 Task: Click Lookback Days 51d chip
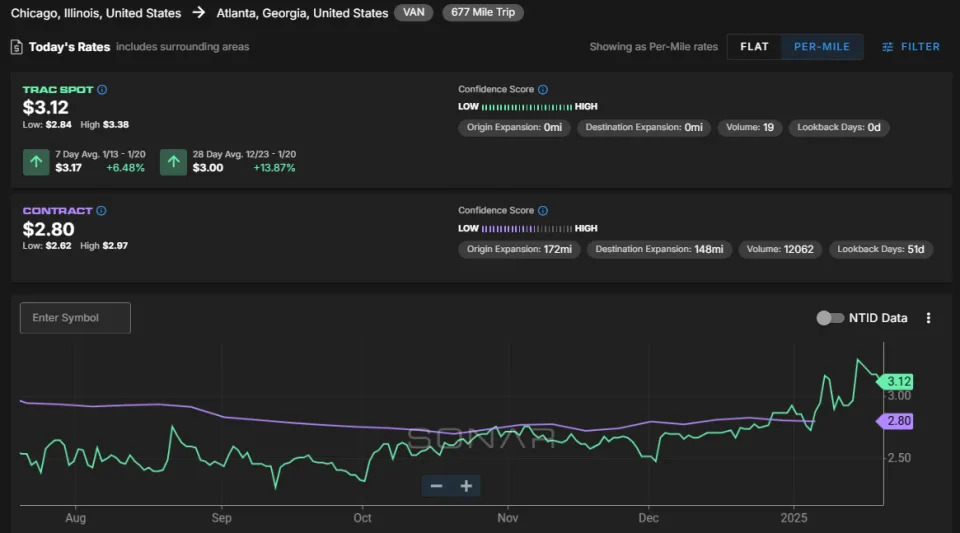pyautogui.click(x=881, y=249)
